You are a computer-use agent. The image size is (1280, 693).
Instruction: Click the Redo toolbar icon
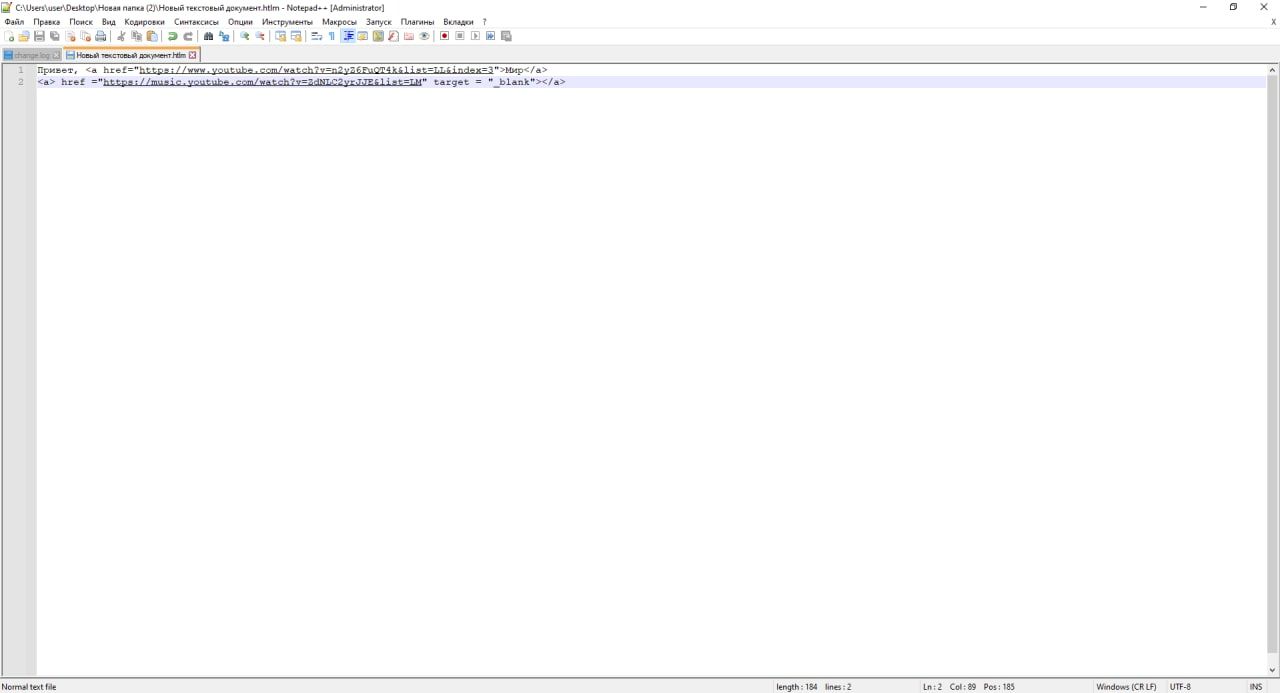pos(187,36)
